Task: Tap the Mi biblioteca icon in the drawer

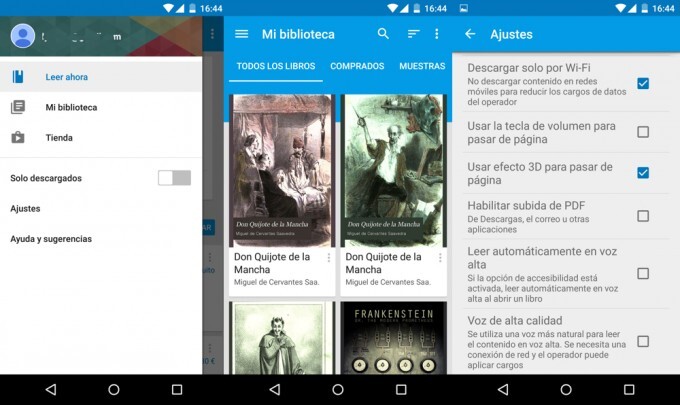Action: [x=18, y=107]
